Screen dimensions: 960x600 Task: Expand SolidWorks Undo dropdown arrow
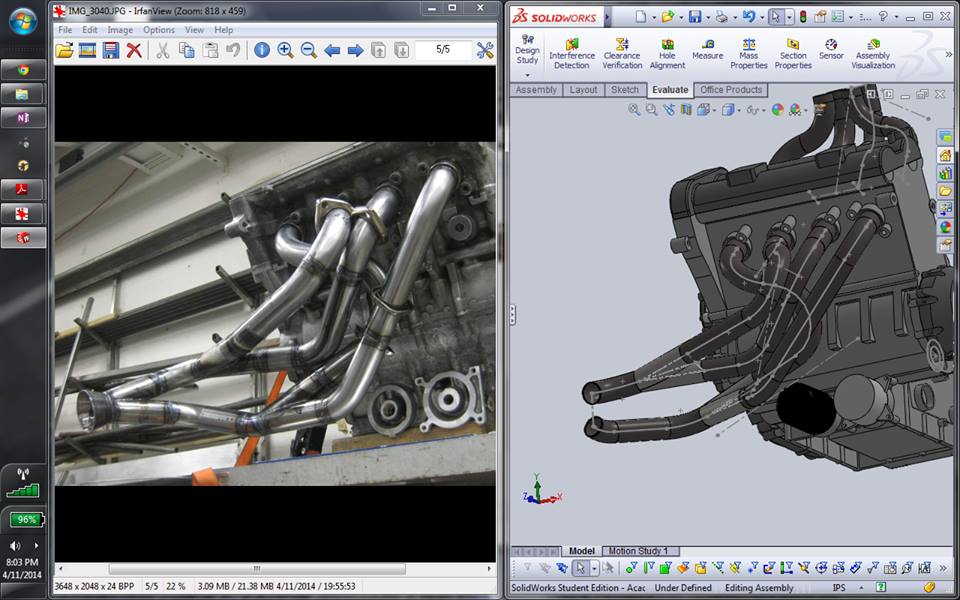(760, 17)
